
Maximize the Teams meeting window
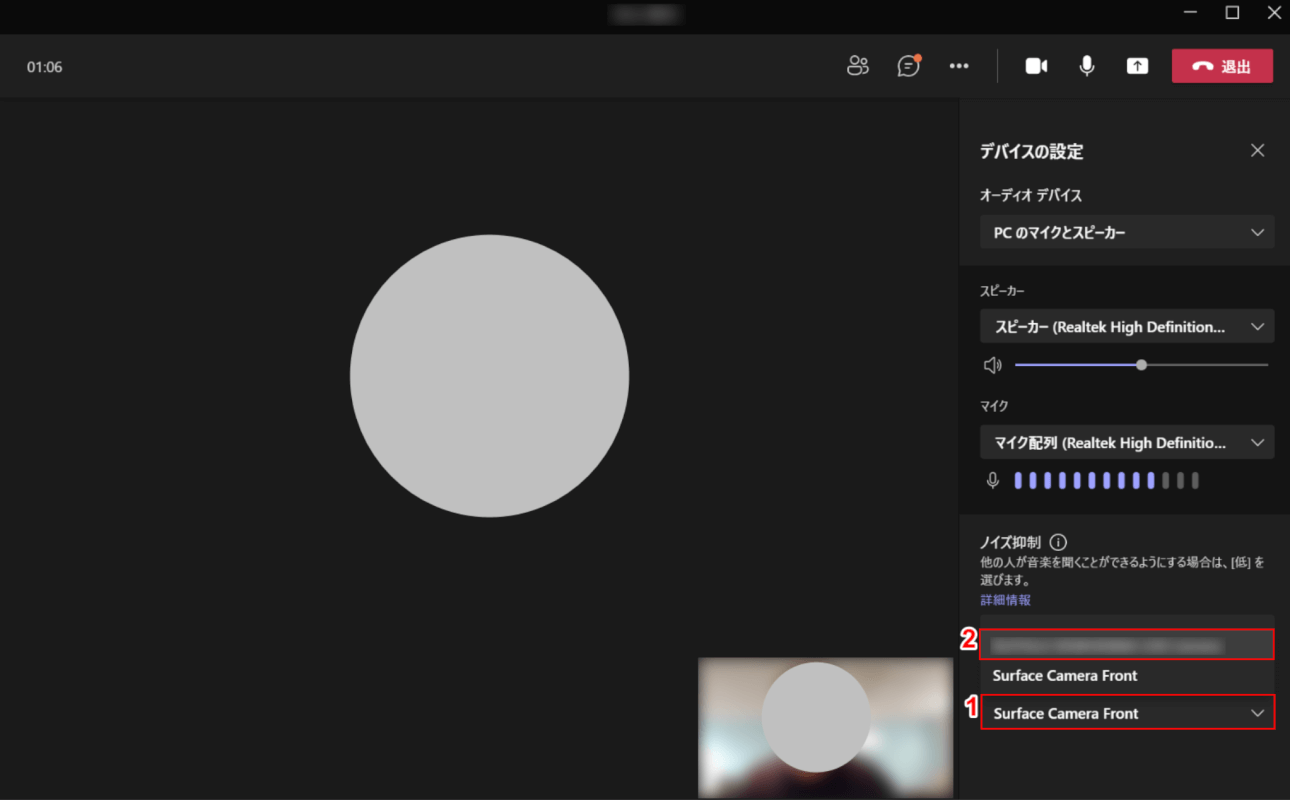1232,12
